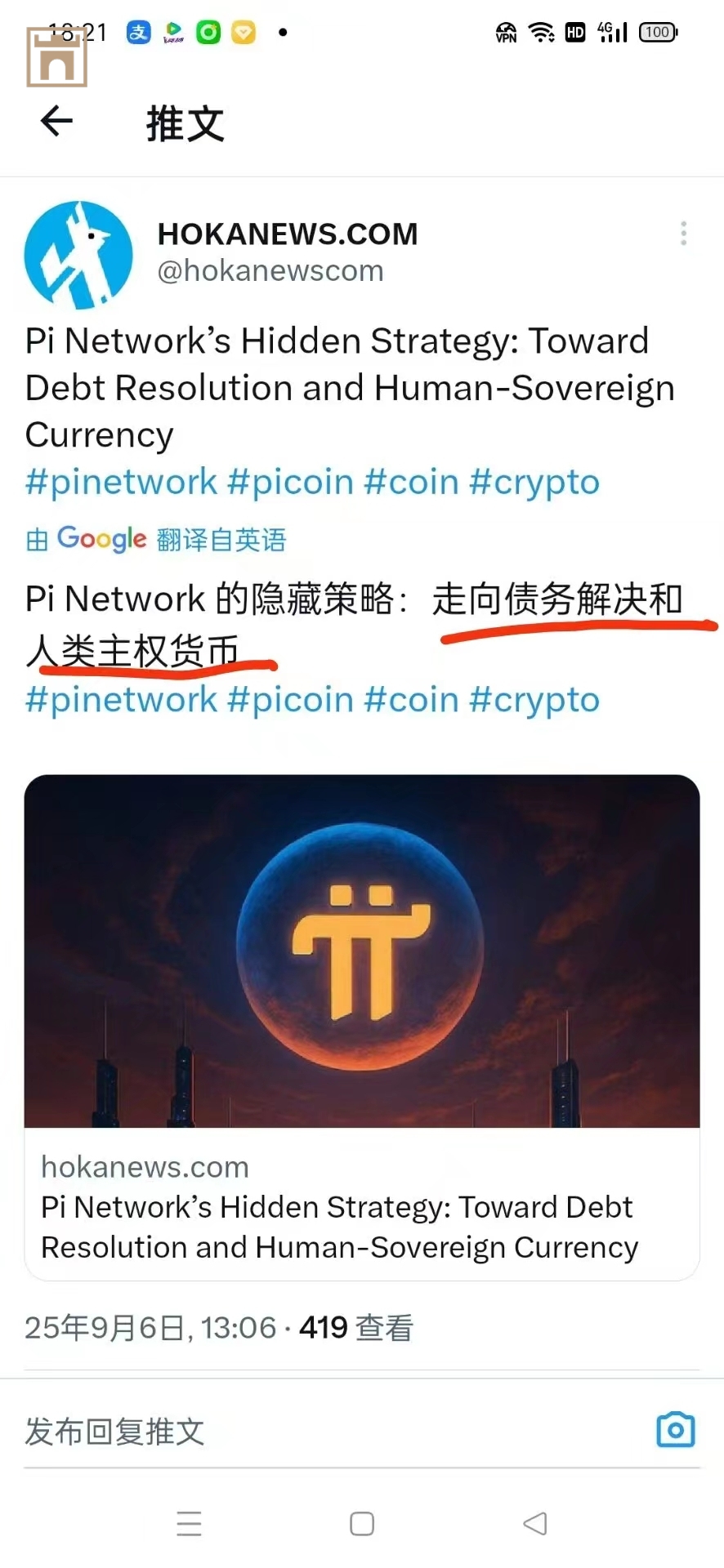Tap the back arrow beside 推文
The width and height of the screenshot is (724, 1568).
point(56,121)
